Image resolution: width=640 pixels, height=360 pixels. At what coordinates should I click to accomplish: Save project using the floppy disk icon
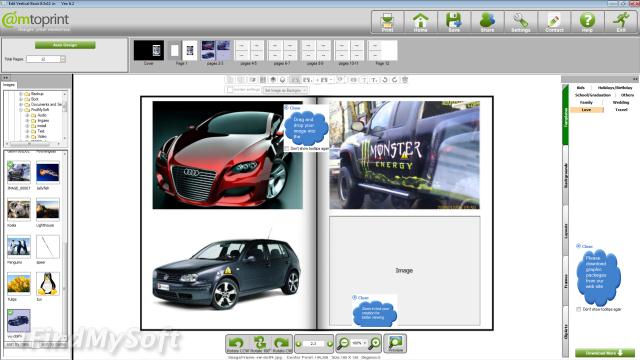tap(453, 22)
